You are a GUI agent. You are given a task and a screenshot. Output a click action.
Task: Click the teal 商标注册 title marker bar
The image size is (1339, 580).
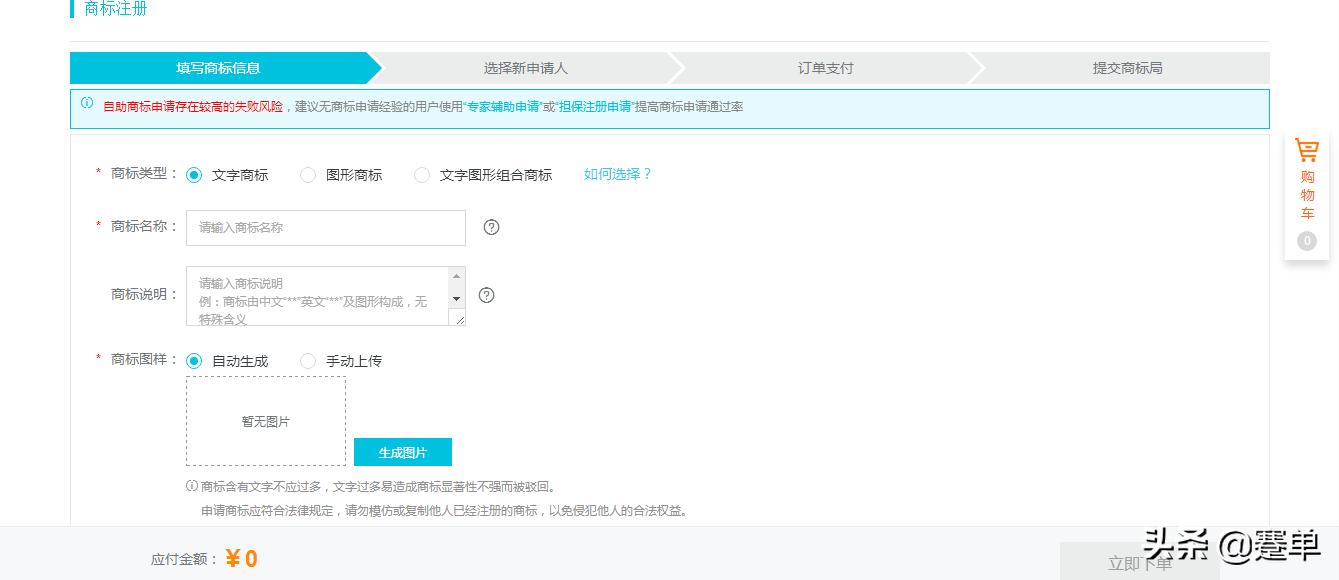tap(71, 9)
